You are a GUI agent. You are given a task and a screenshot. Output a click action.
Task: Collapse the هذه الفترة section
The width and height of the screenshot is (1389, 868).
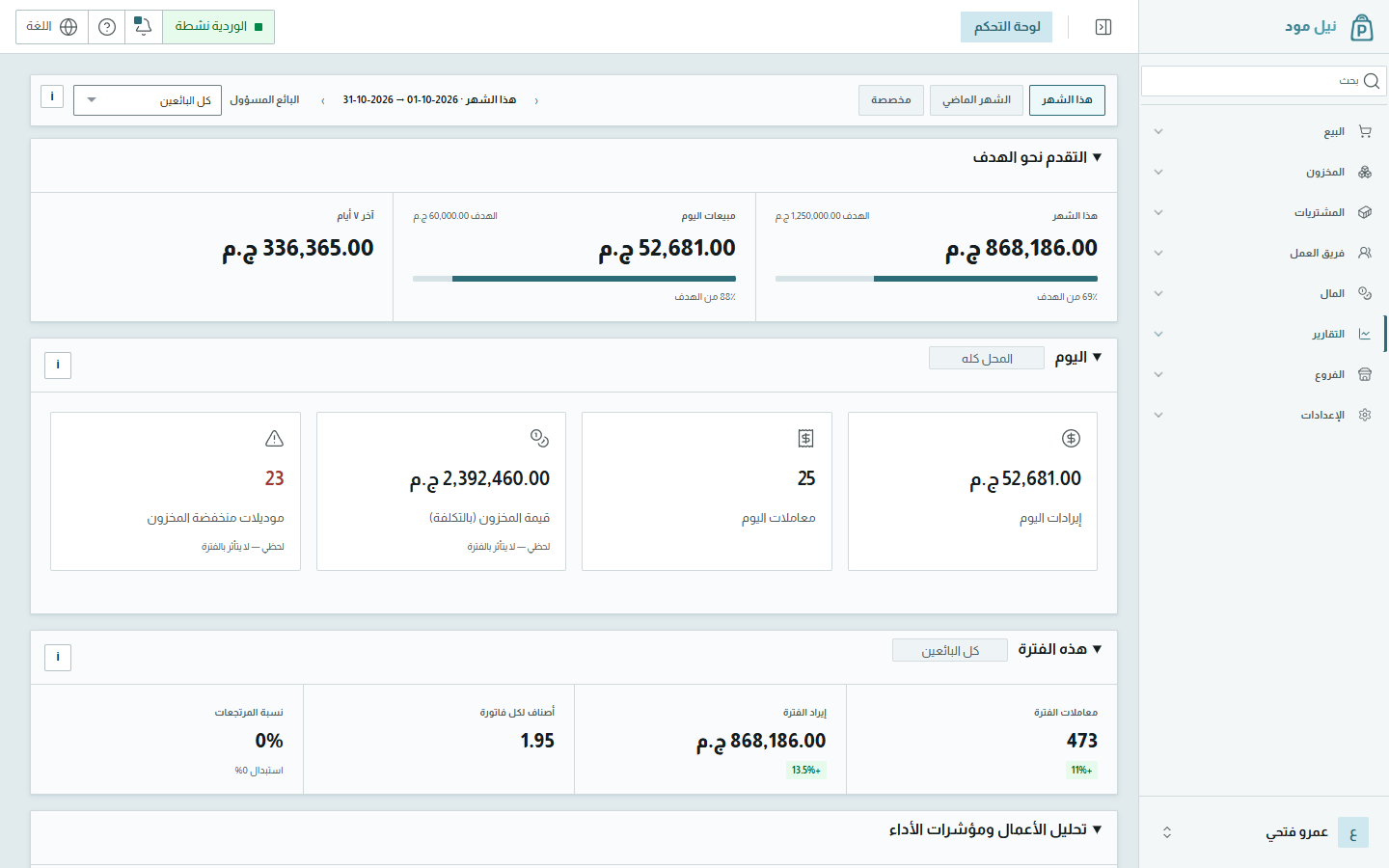point(1097,649)
